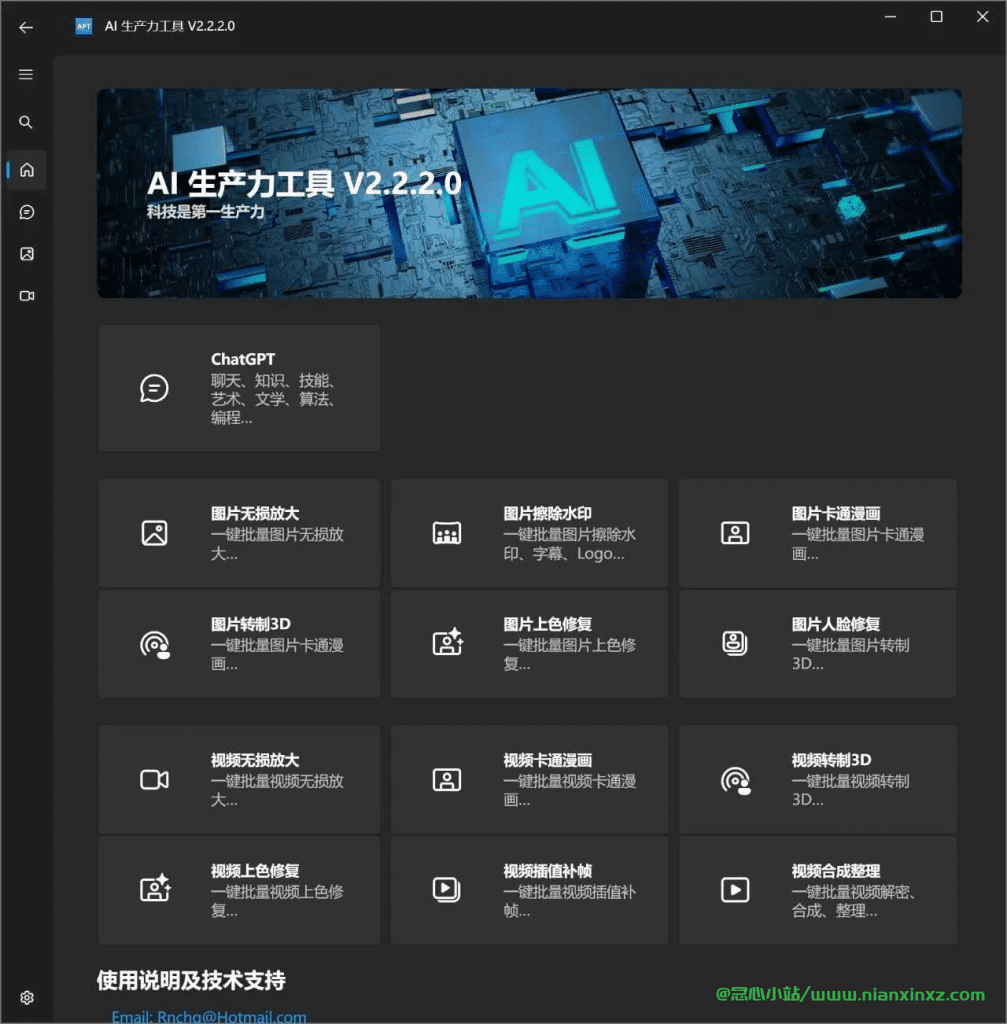Open the hamburger navigation menu
This screenshot has width=1007, height=1024.
click(x=26, y=74)
